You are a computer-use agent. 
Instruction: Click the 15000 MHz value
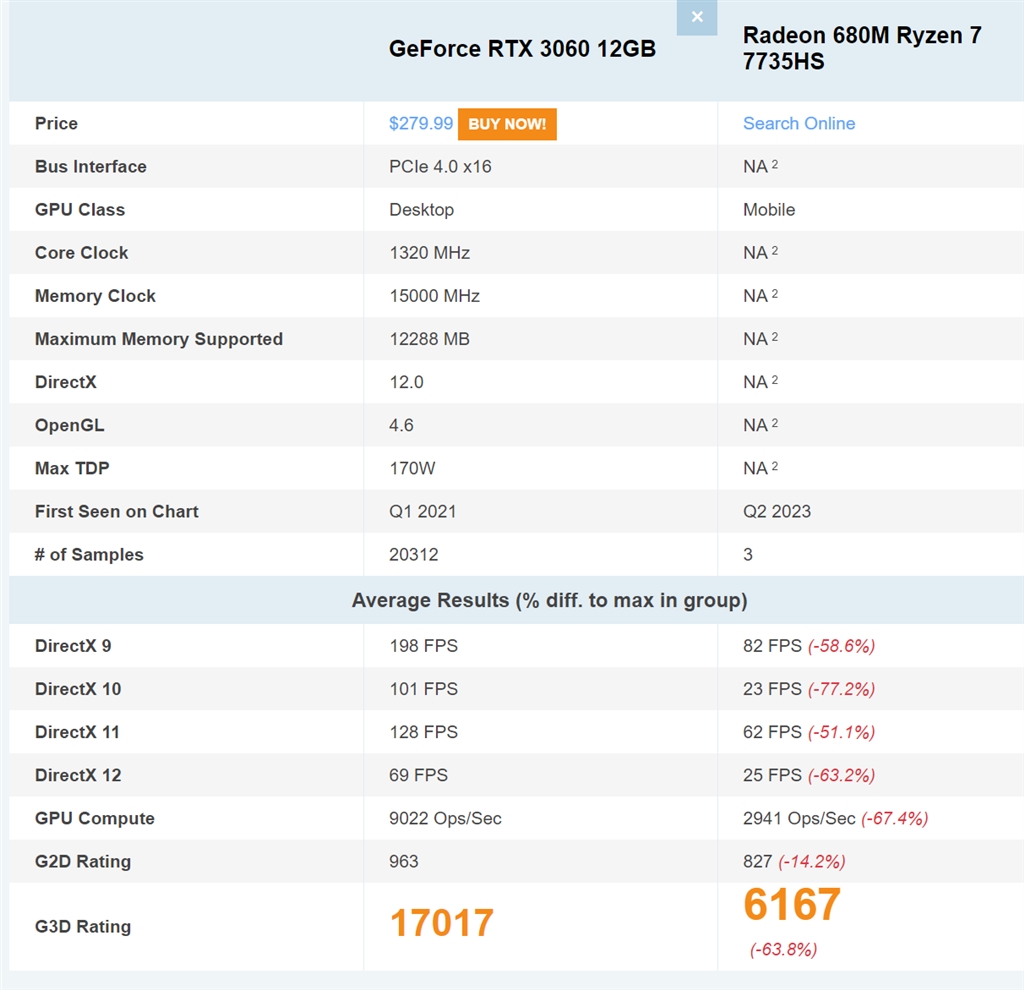[435, 296]
